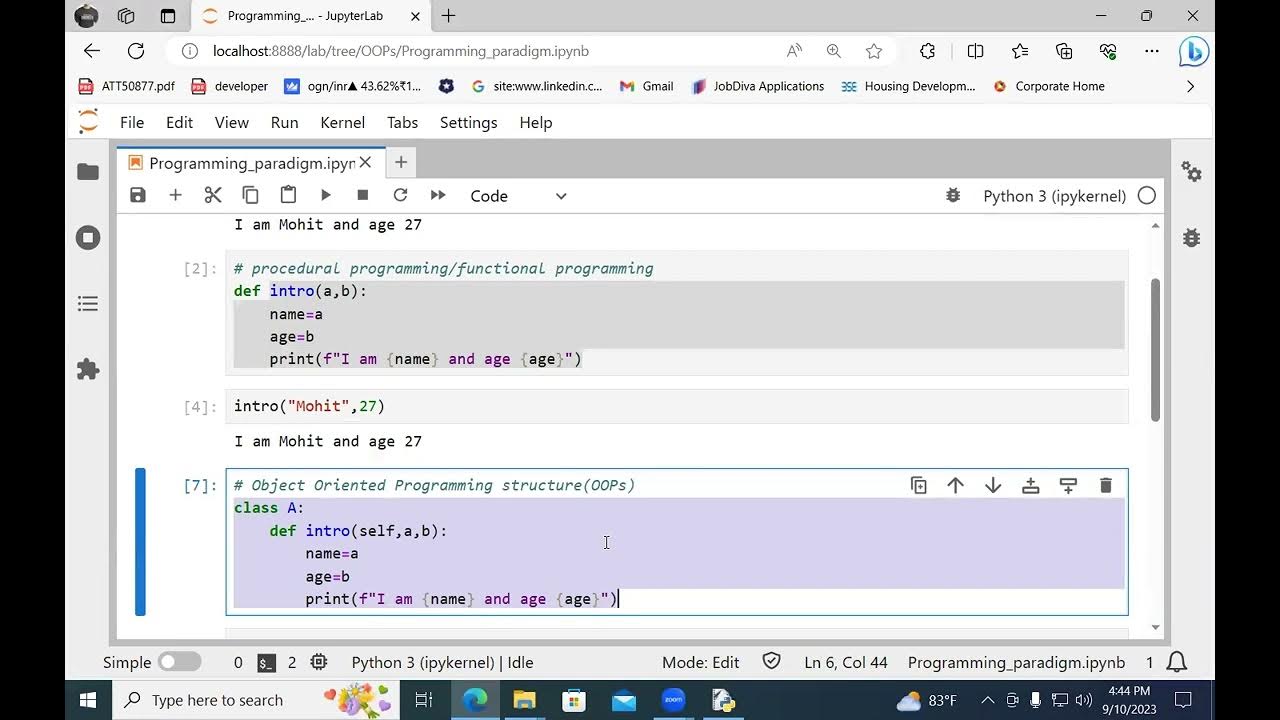
Task: Click the JupyterLab logo icon
Action: (x=88, y=121)
